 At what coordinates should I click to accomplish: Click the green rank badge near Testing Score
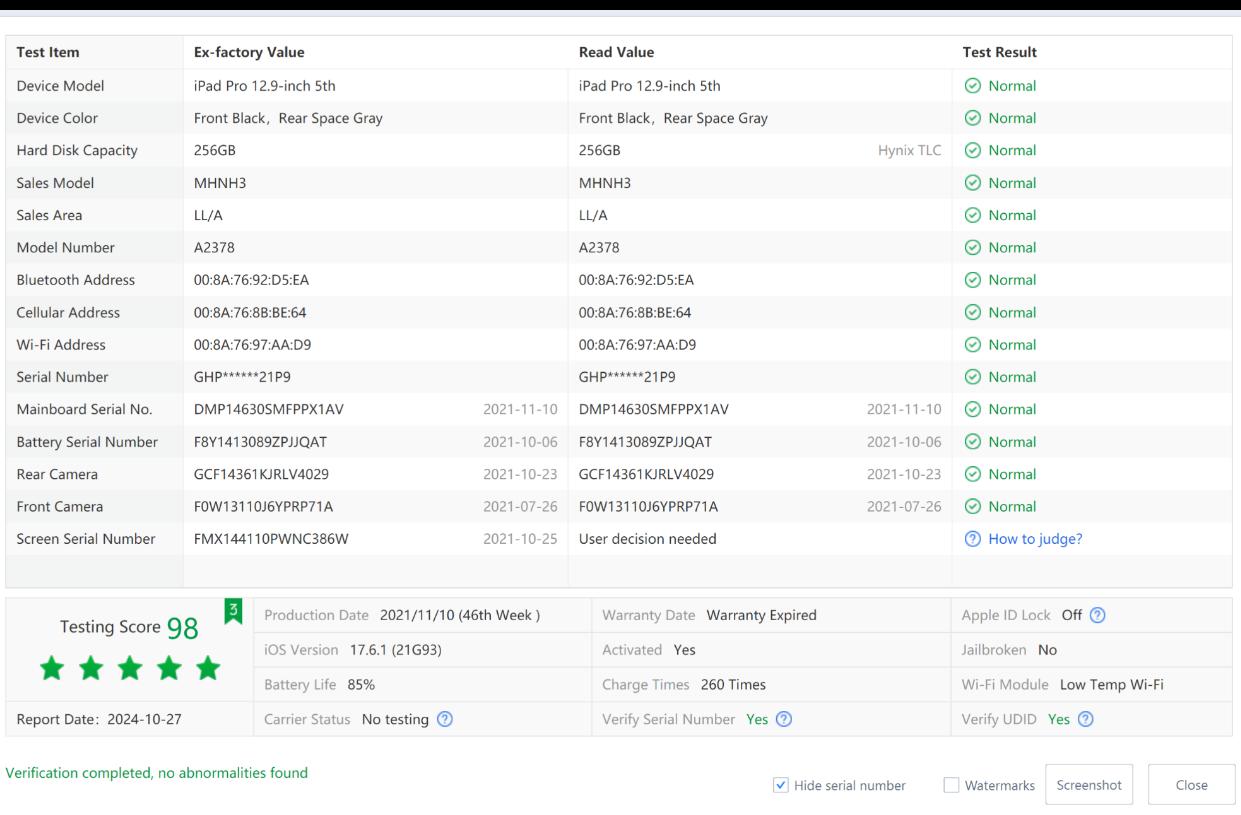tap(232, 609)
